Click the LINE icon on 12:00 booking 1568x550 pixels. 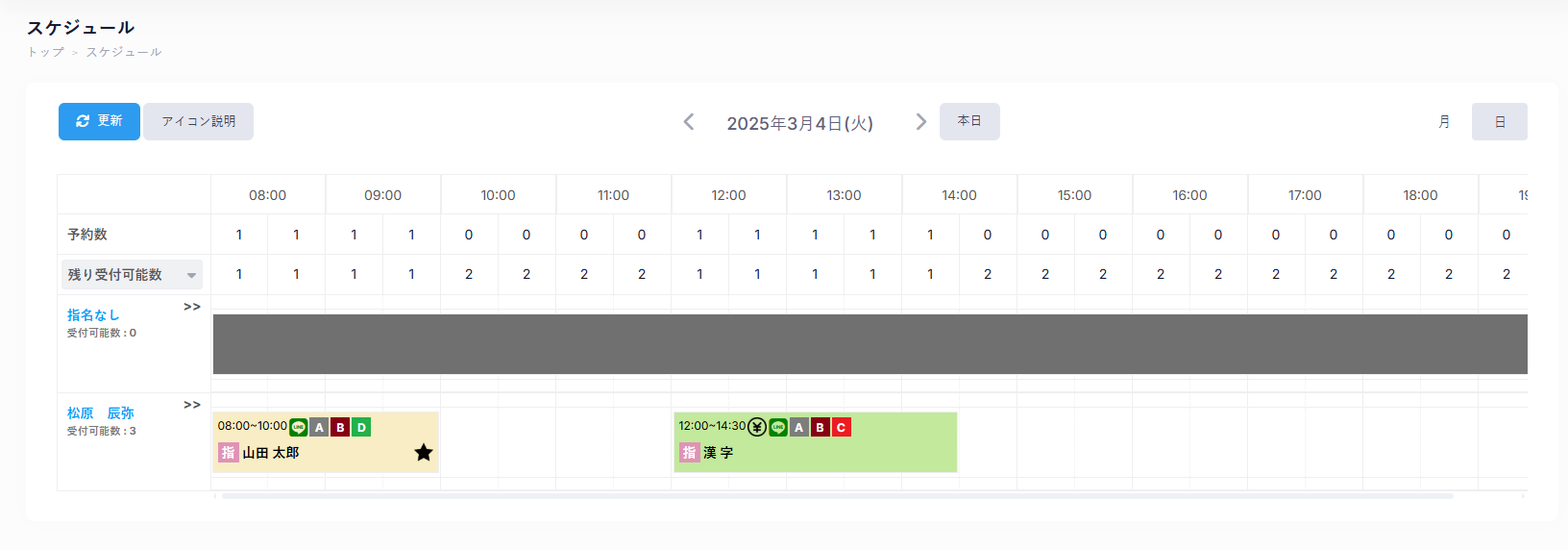(x=778, y=427)
